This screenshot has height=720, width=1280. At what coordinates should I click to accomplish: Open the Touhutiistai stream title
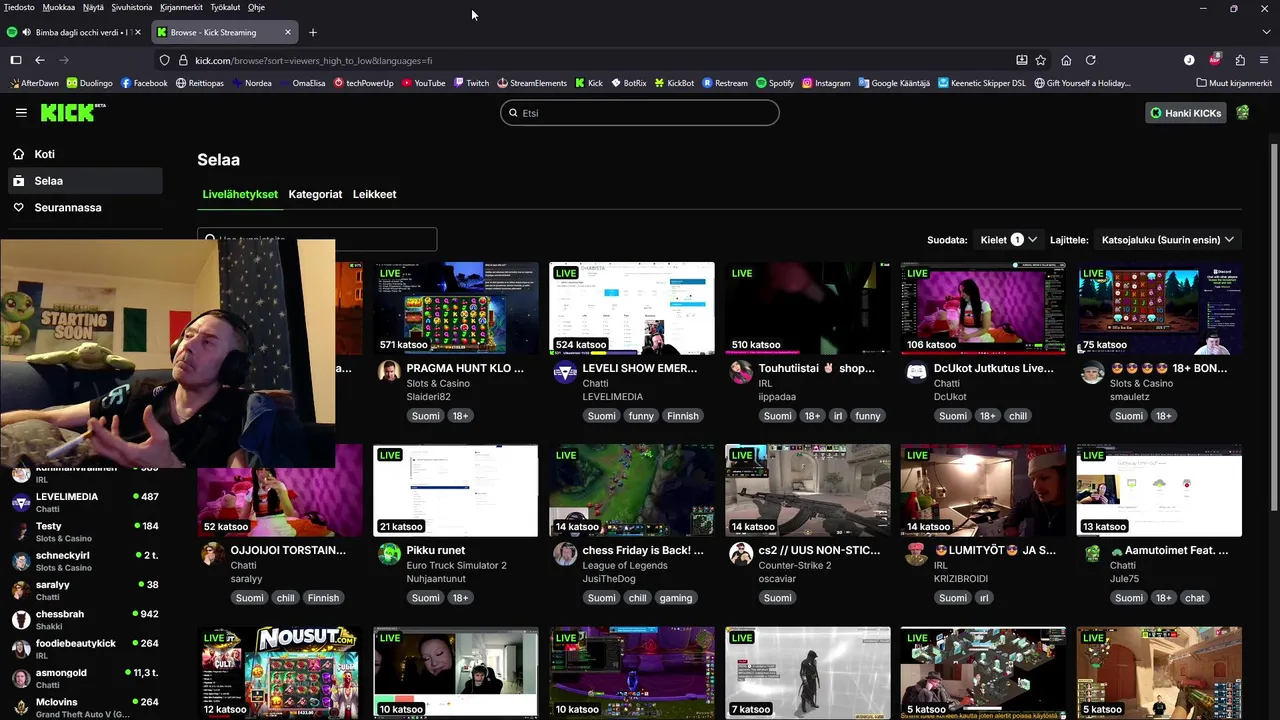pyautogui.click(x=816, y=368)
